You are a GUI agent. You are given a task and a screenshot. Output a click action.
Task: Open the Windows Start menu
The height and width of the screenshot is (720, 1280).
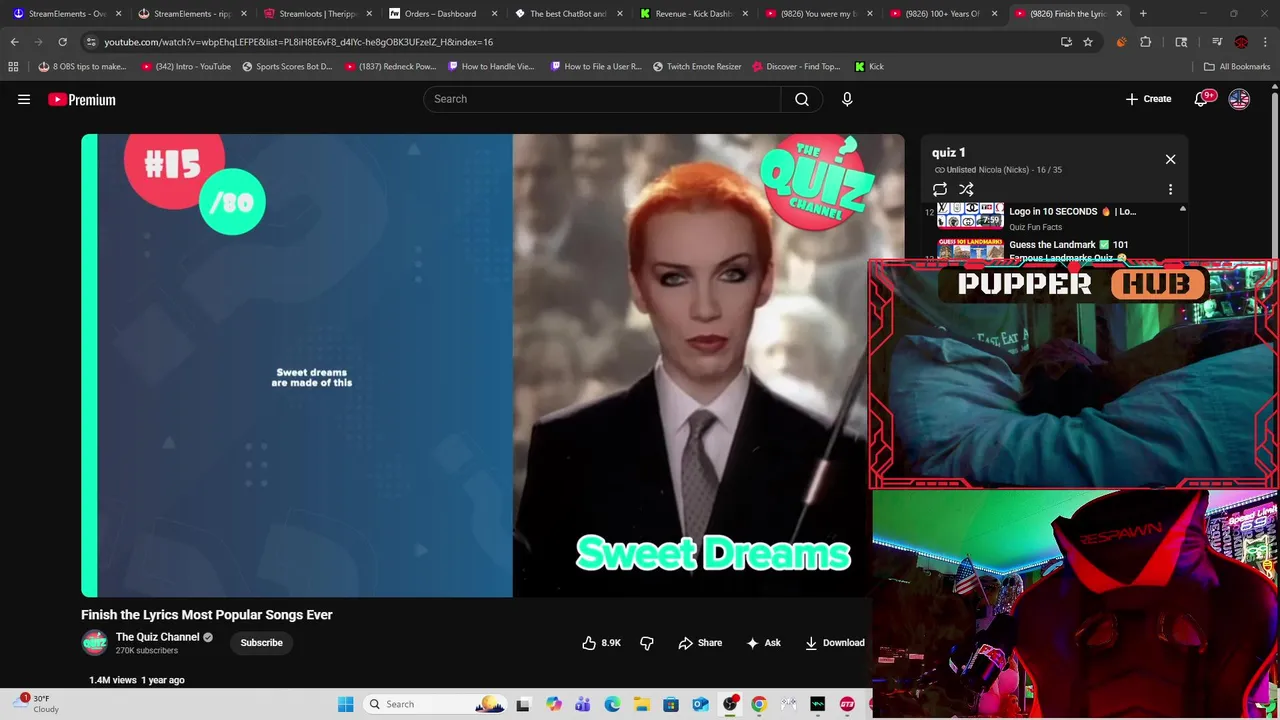[x=346, y=704]
